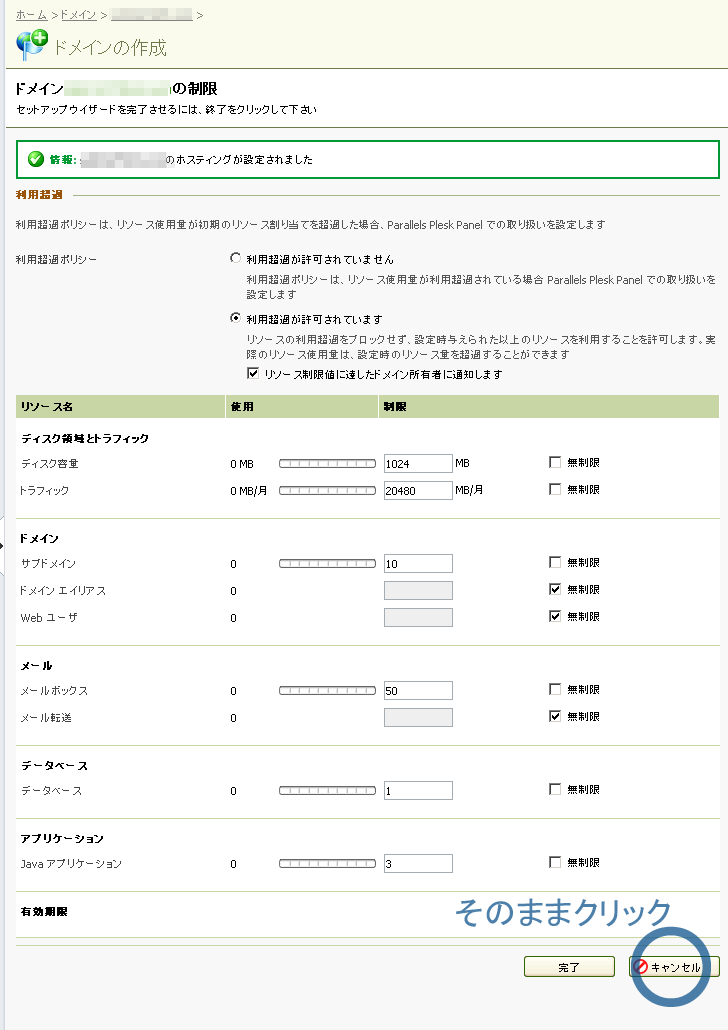Disable 無制限 for メール転送
Image resolution: width=728 pixels, height=1030 pixels.
coord(555,716)
